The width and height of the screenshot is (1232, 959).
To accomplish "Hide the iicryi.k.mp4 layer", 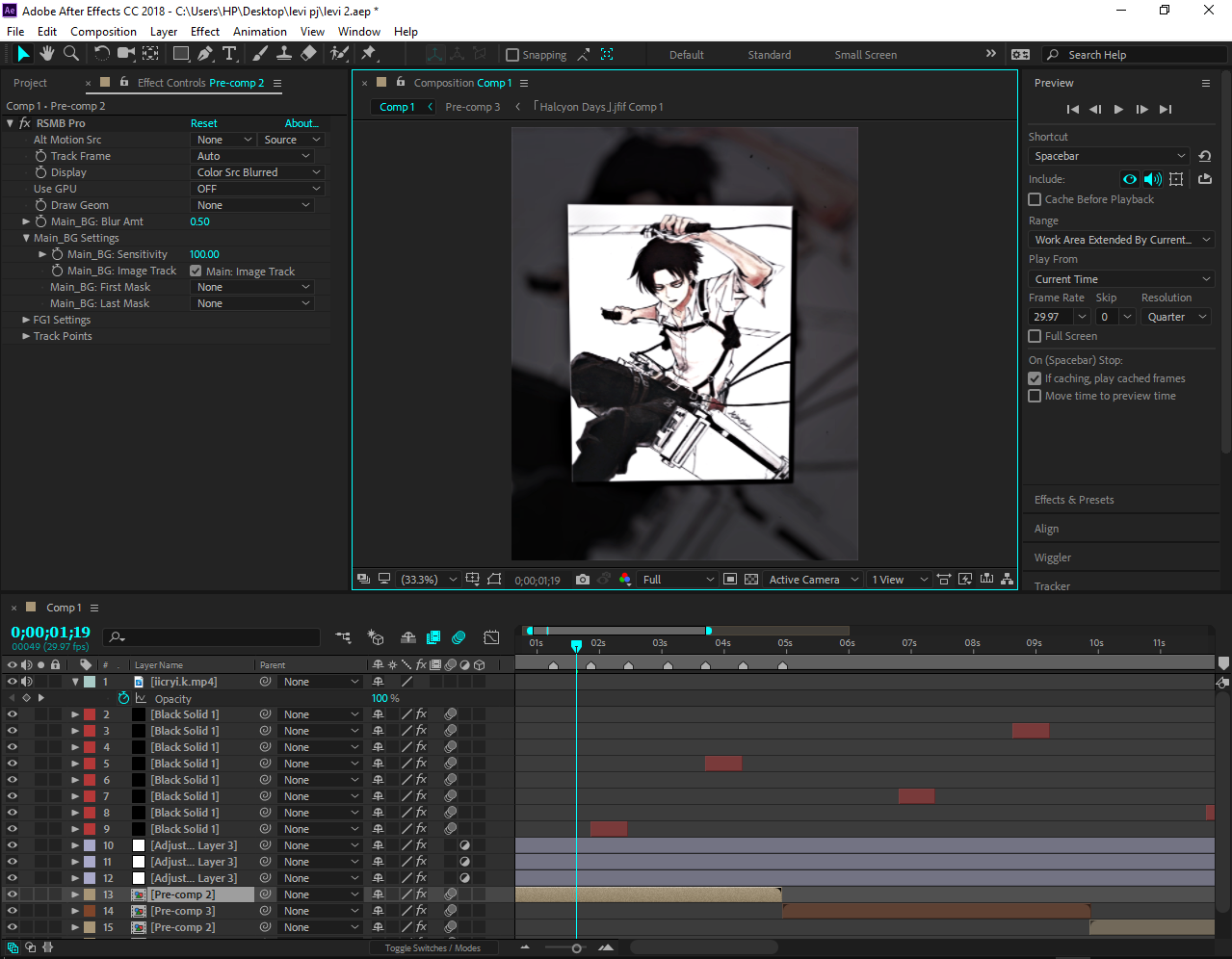I will 13,682.
